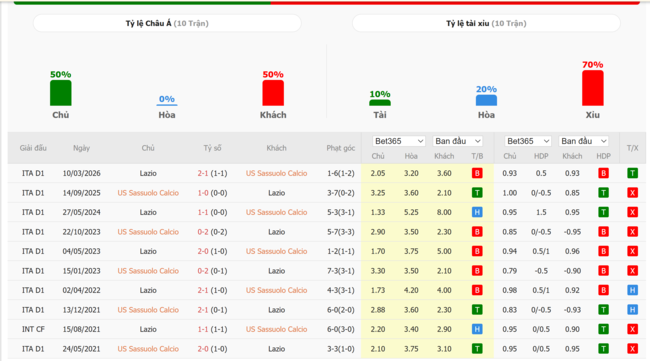Click T/X badge H for 13/12/2021 match
The width and height of the screenshot is (650, 361).
pyautogui.click(x=633, y=310)
